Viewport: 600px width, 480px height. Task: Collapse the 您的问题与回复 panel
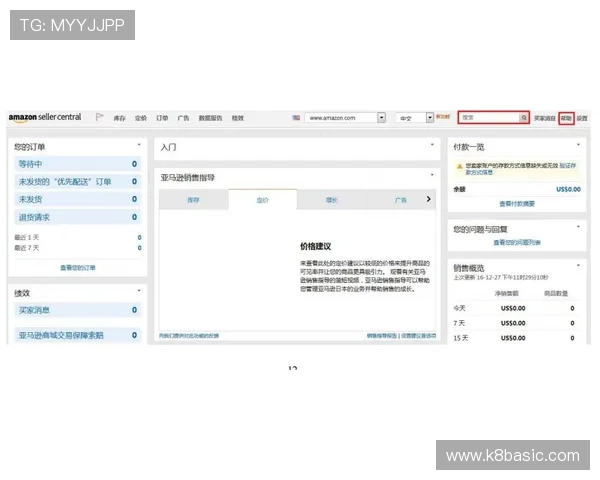tap(578, 227)
